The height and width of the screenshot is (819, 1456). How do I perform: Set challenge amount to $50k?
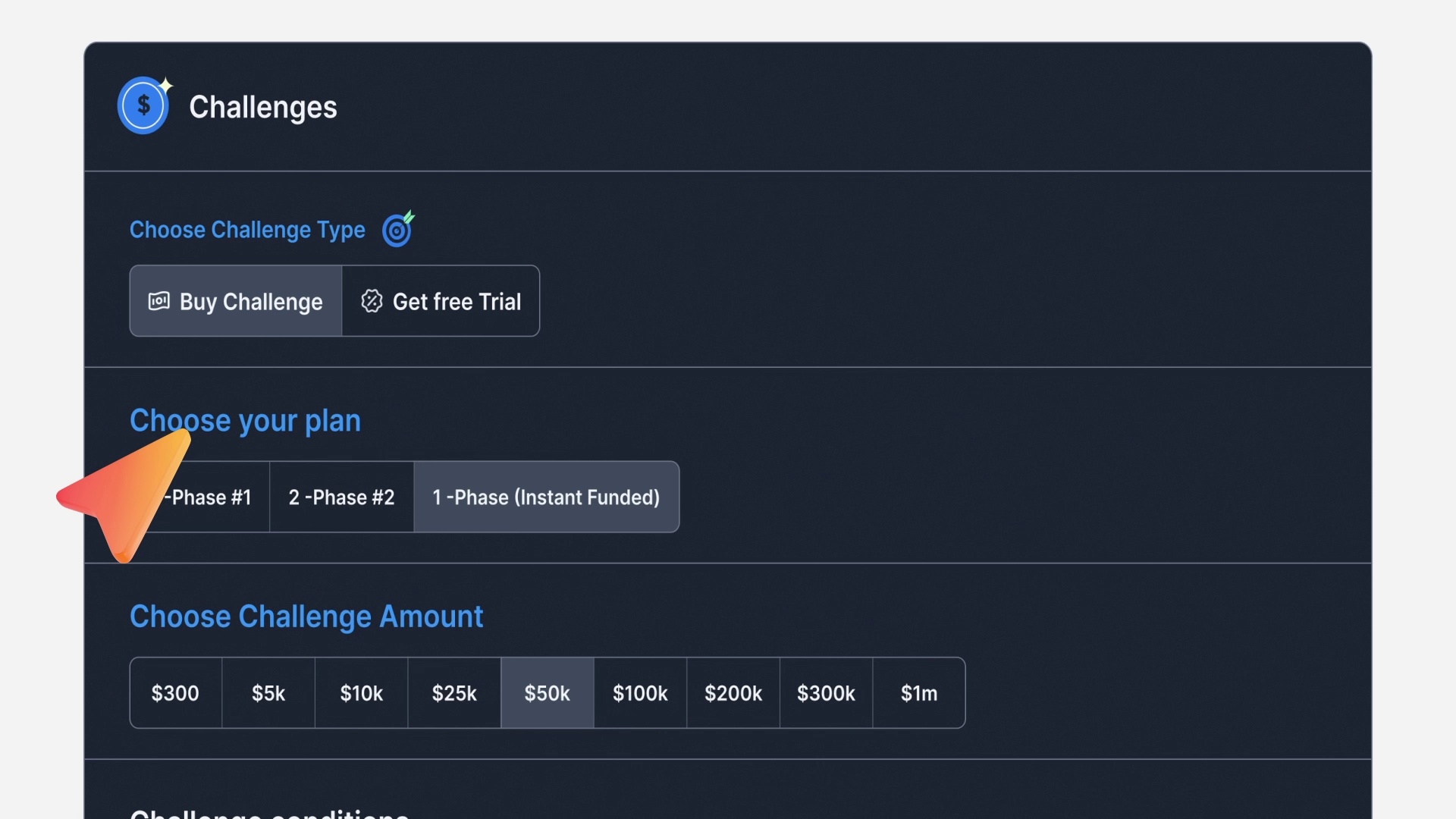pos(547,693)
